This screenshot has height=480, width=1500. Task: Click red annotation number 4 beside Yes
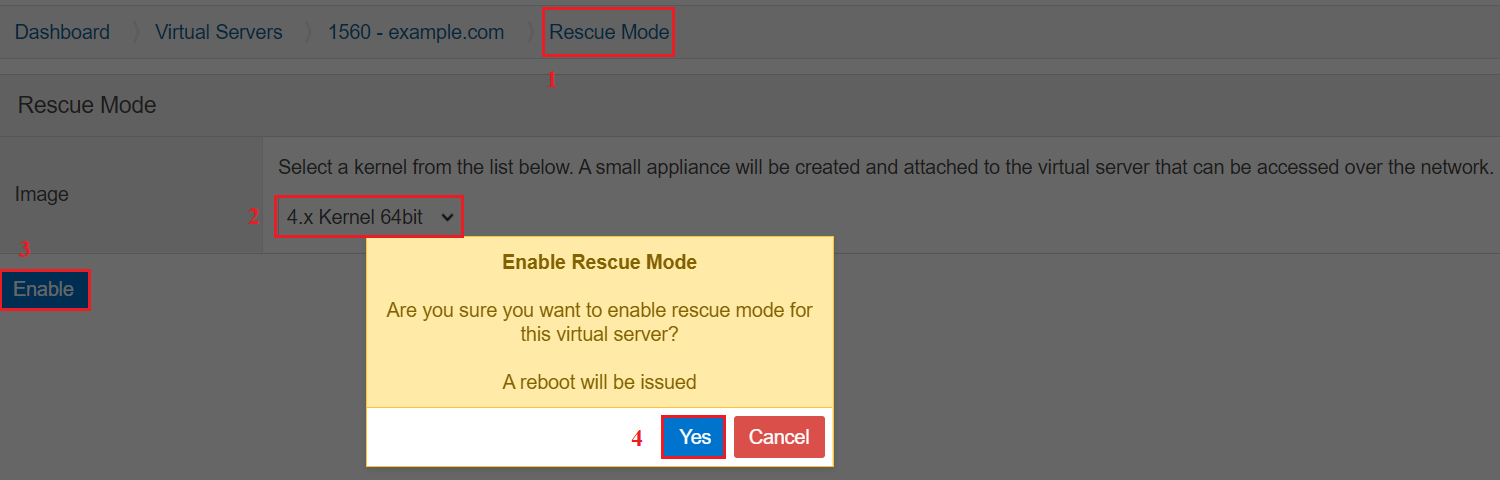[x=636, y=438]
